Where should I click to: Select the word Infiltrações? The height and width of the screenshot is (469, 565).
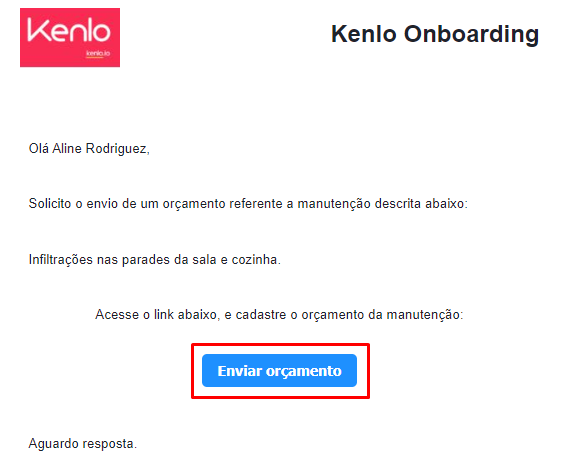61,259
